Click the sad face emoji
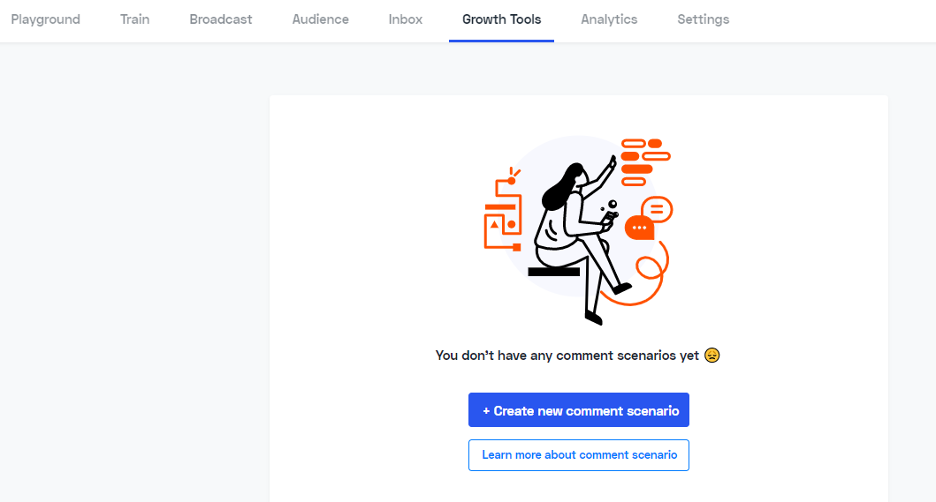936x502 pixels. click(x=712, y=355)
